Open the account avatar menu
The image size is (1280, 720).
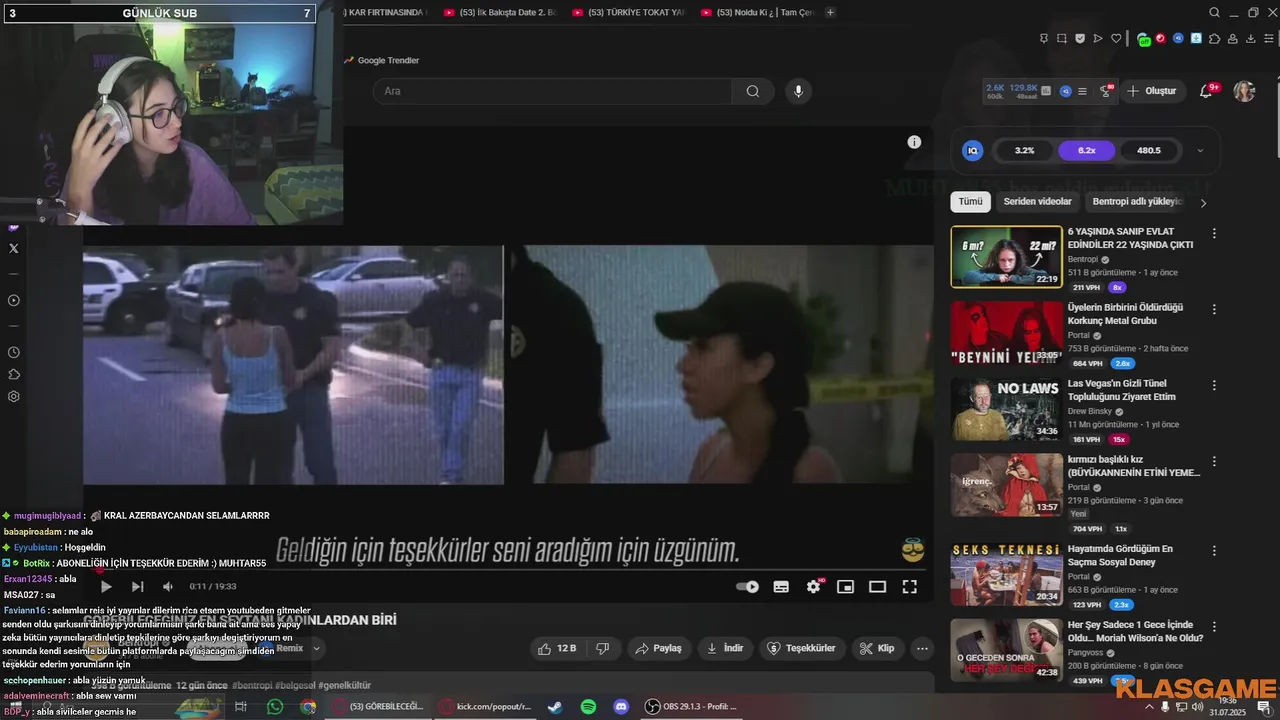[1244, 91]
